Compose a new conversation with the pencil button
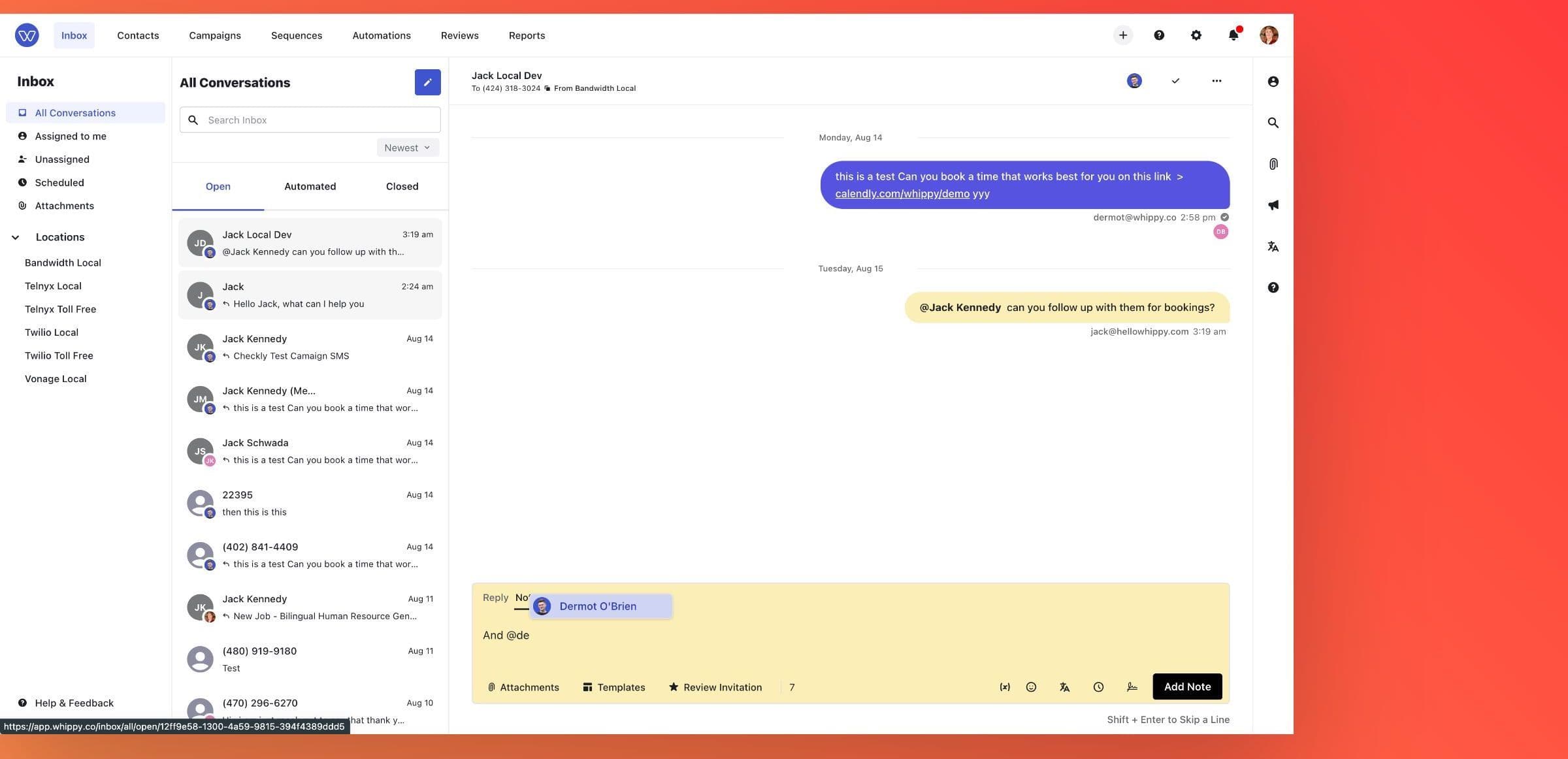 click(428, 82)
